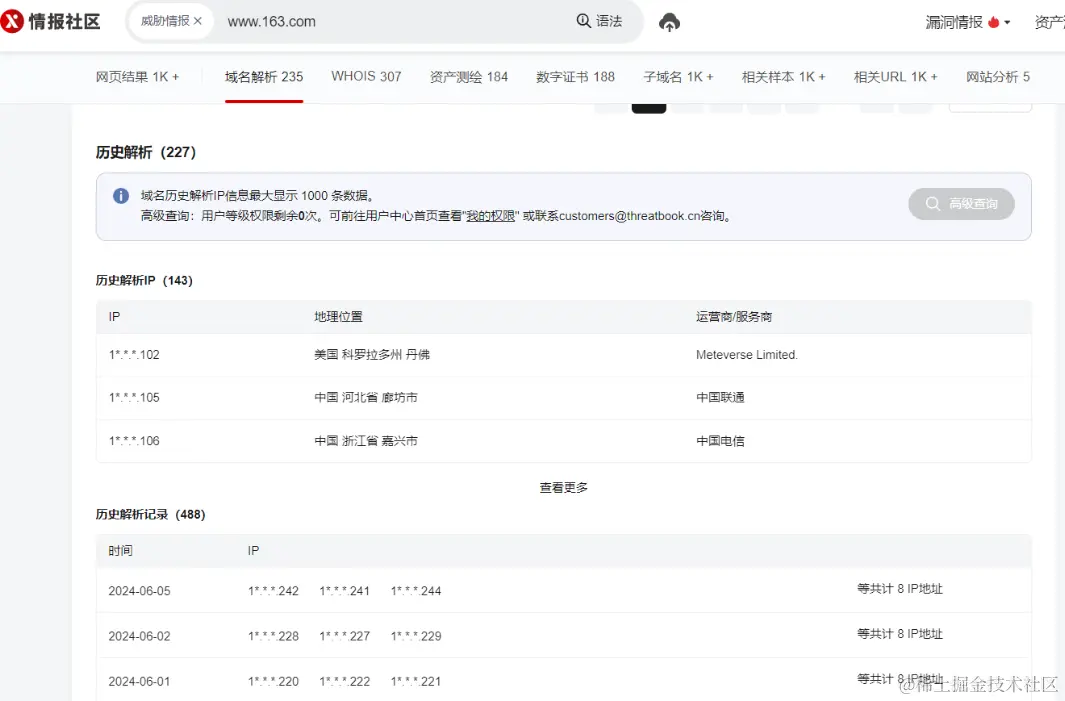1065x701 pixels.
Task: Open the 子域名 1K+ tab
Action: click(x=678, y=77)
